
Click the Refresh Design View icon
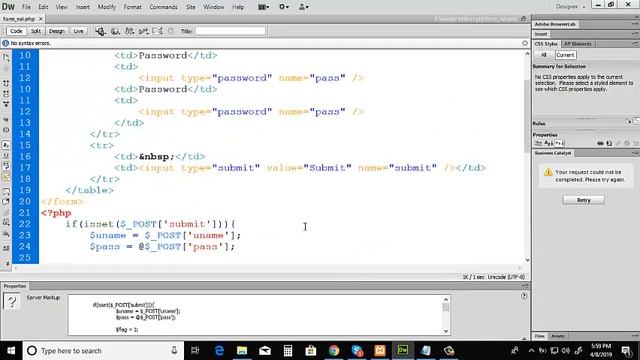click(x=171, y=31)
